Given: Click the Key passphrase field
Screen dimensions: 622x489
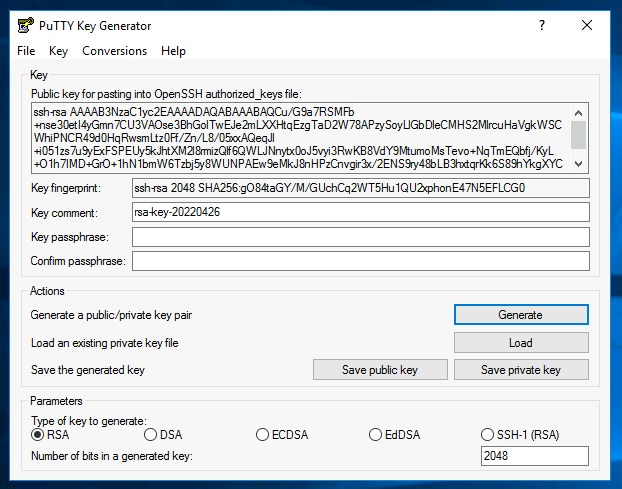Looking at the screenshot, I should pos(360,237).
